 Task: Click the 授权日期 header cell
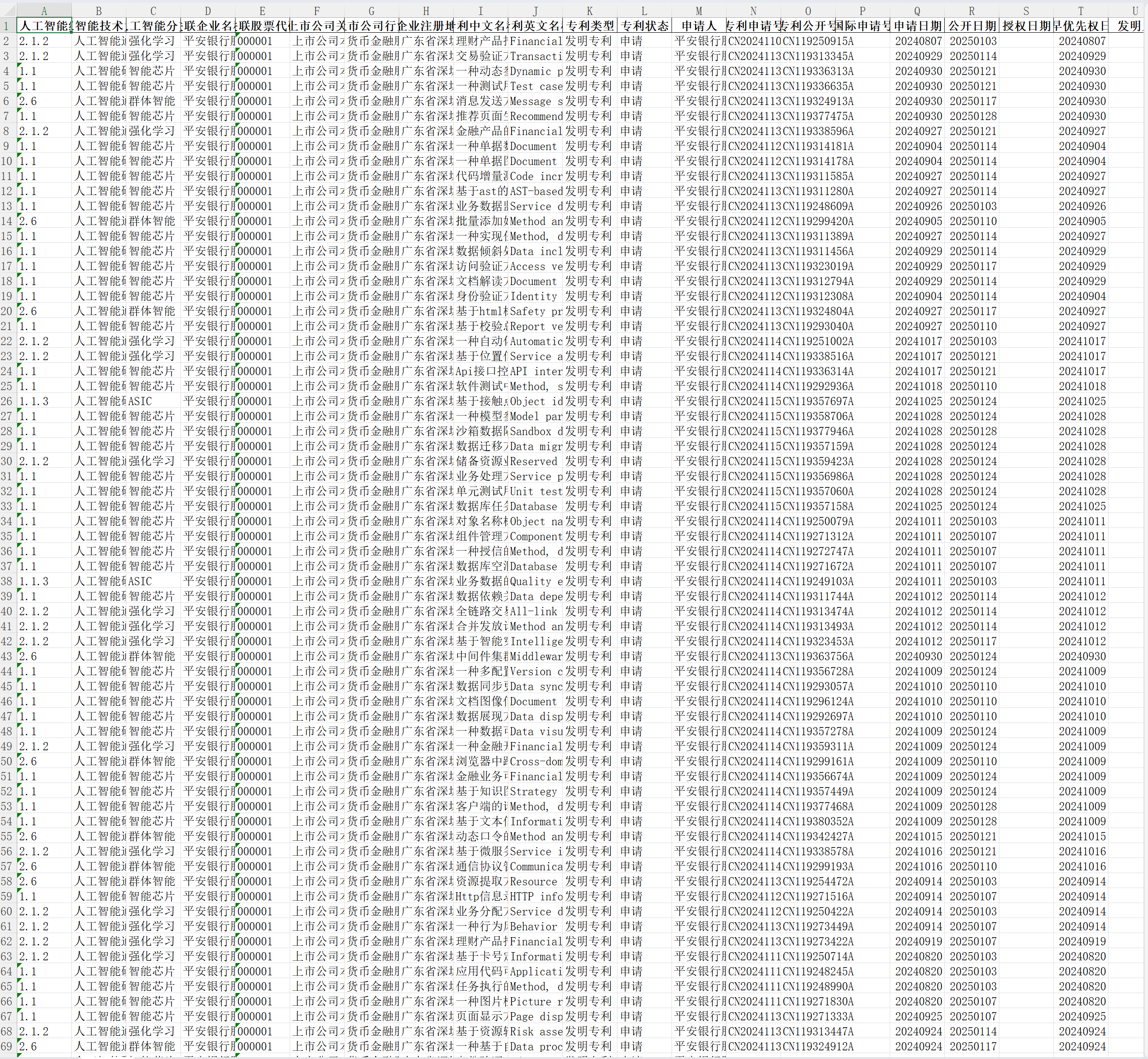coord(1026,26)
